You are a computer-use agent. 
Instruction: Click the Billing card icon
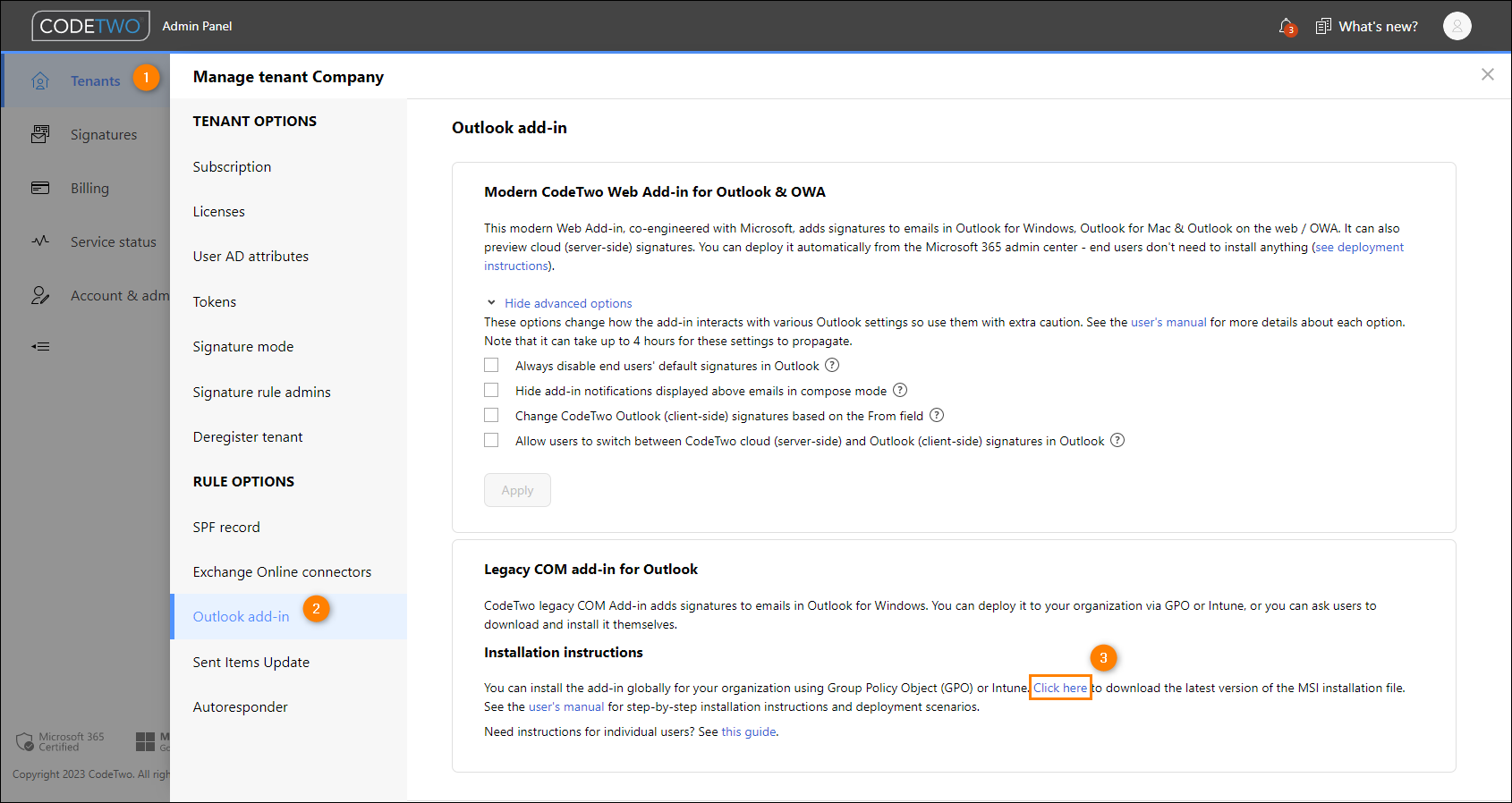tap(40, 188)
